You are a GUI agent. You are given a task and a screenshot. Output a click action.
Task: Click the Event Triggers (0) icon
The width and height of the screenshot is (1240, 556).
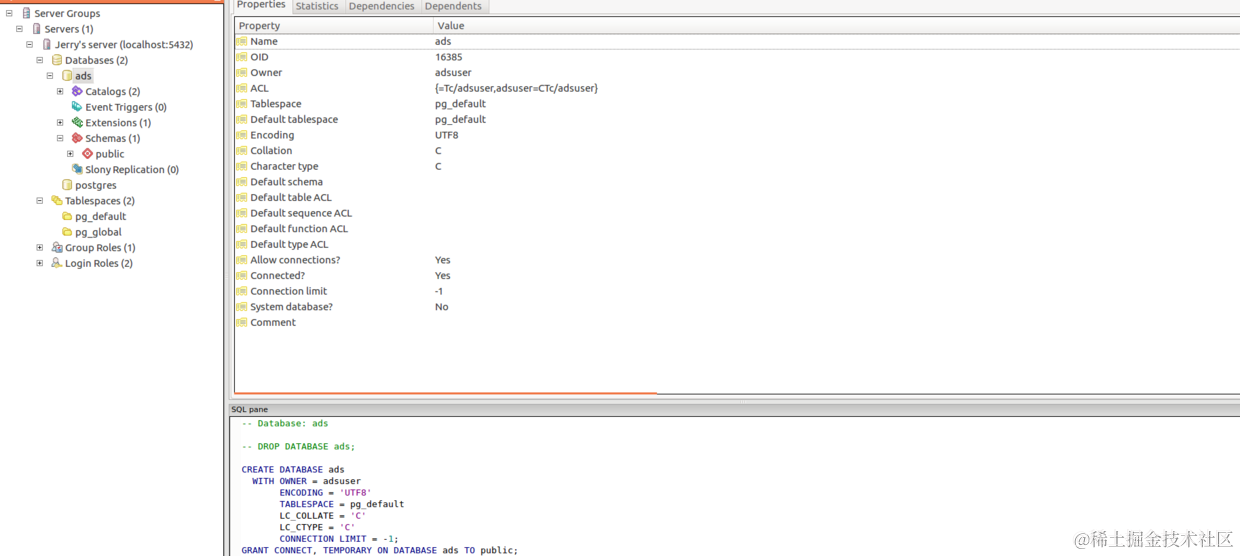77,107
